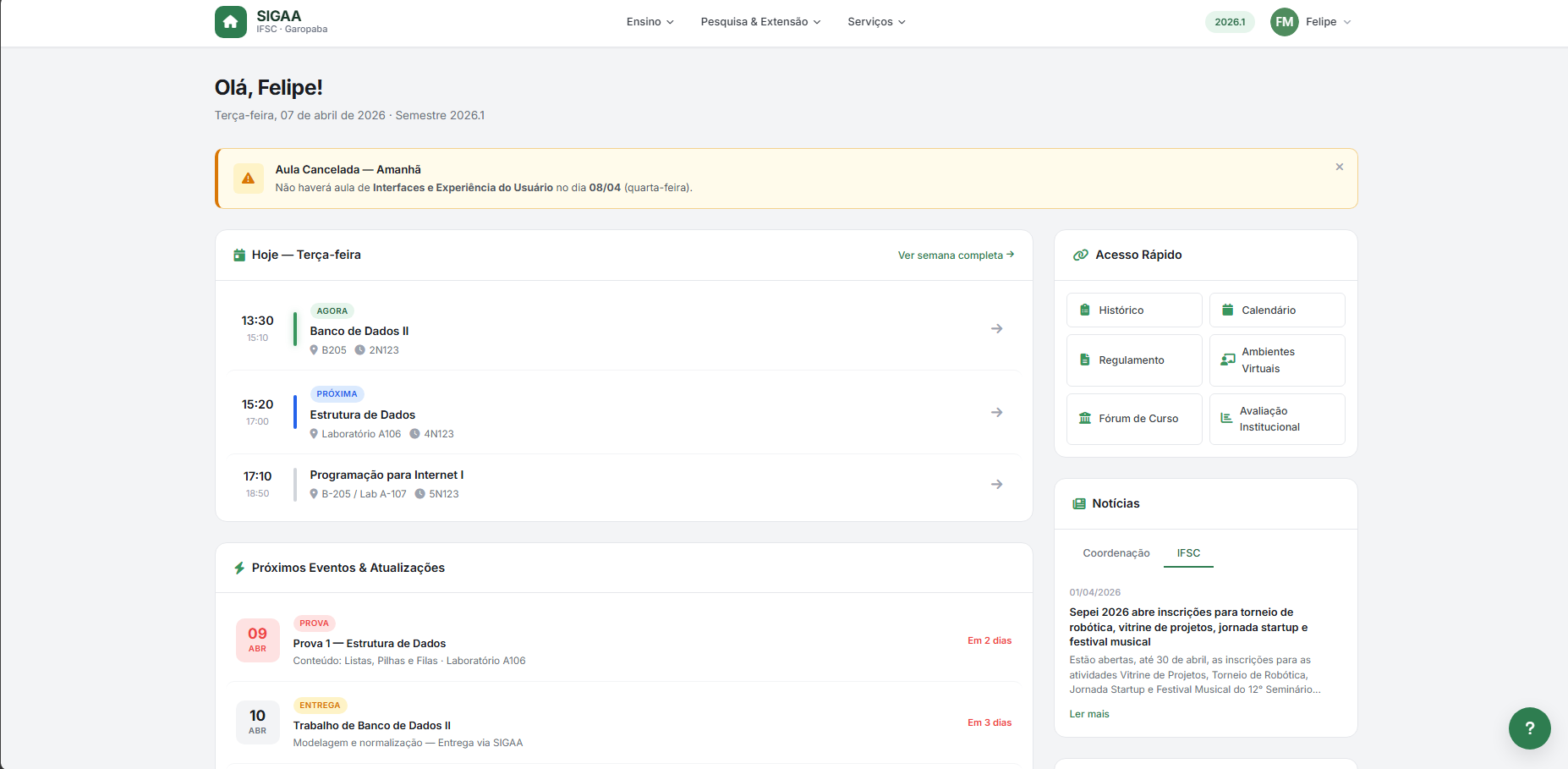Click the Ambientes Virtuais icon

1227,360
